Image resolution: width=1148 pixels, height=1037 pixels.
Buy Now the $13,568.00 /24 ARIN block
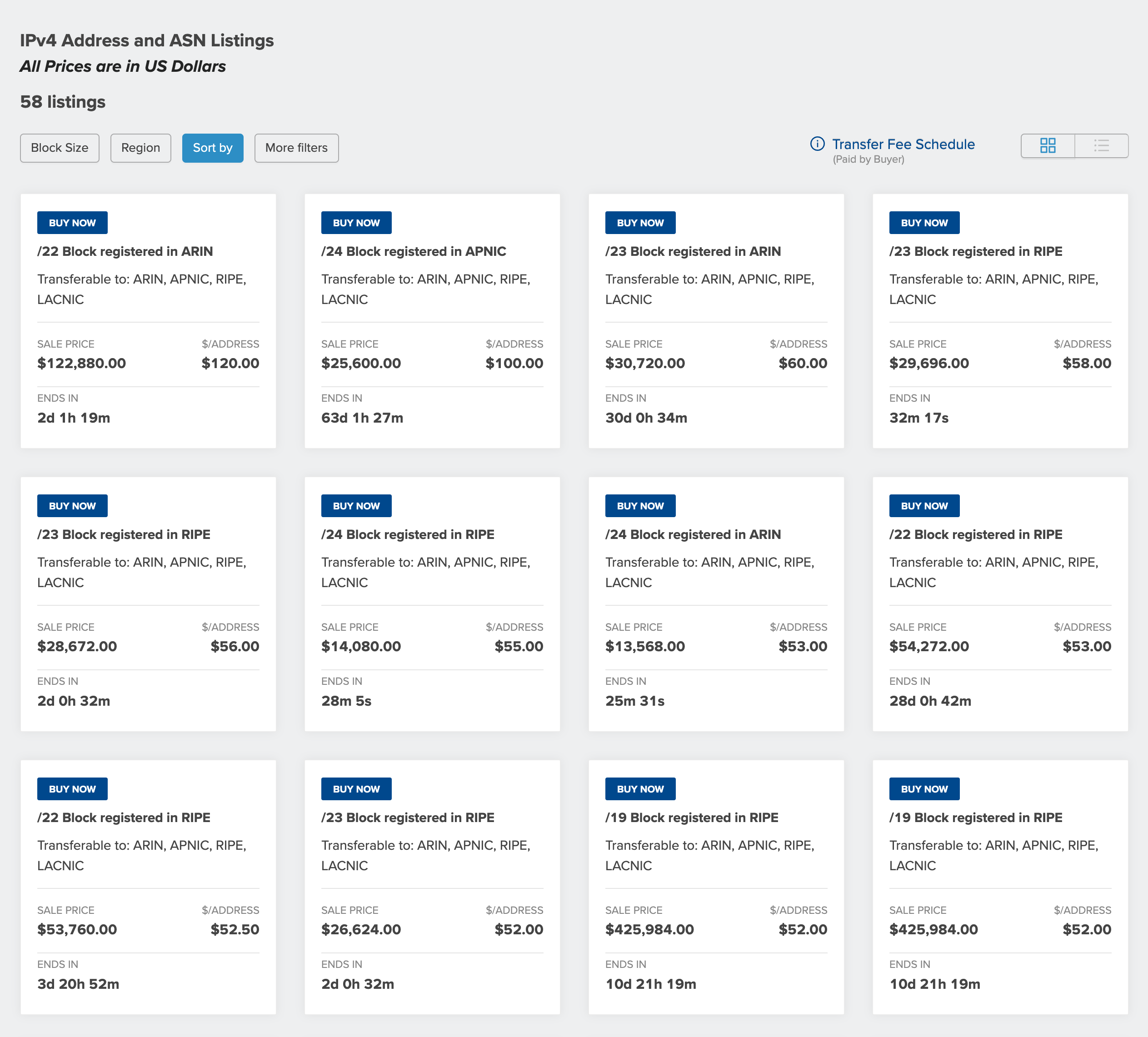tap(641, 506)
